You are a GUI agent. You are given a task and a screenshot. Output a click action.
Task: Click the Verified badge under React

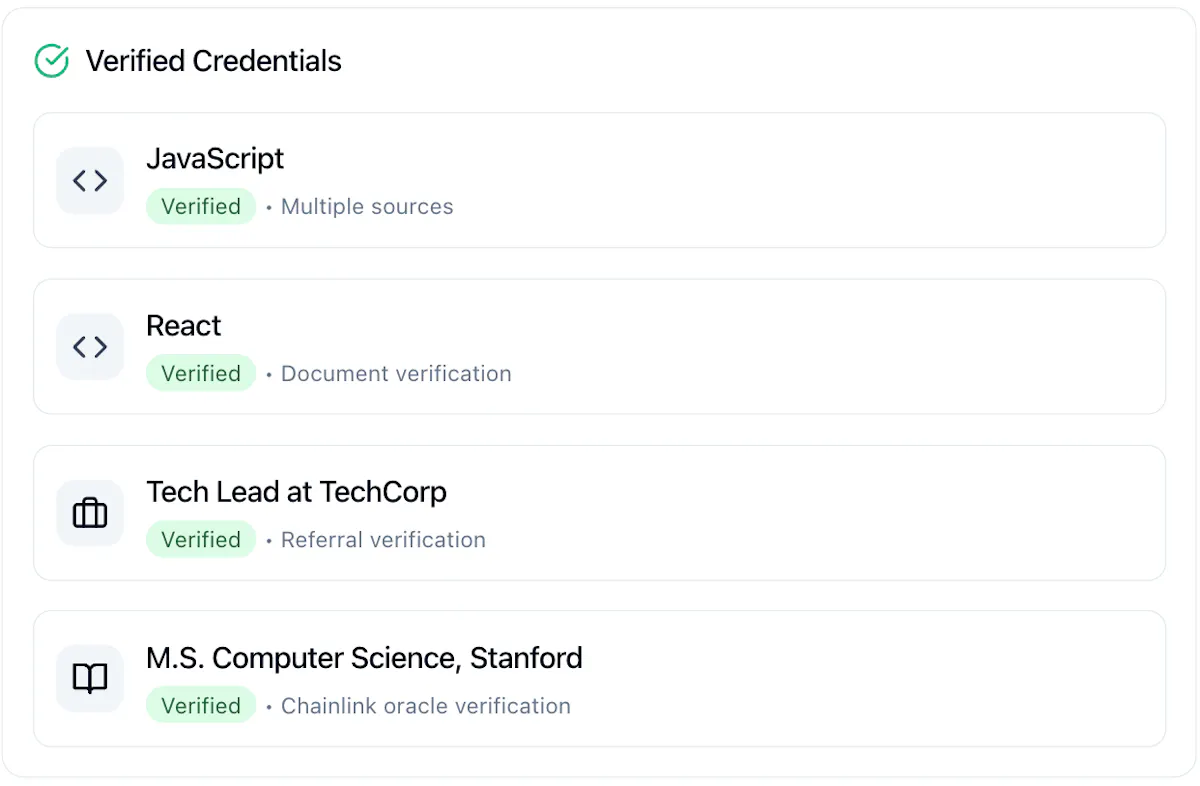(201, 374)
